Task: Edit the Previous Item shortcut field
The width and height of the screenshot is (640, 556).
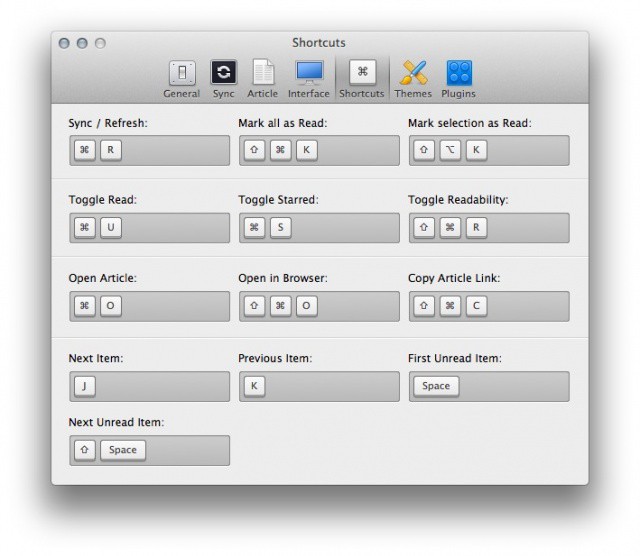Action: coord(319,386)
